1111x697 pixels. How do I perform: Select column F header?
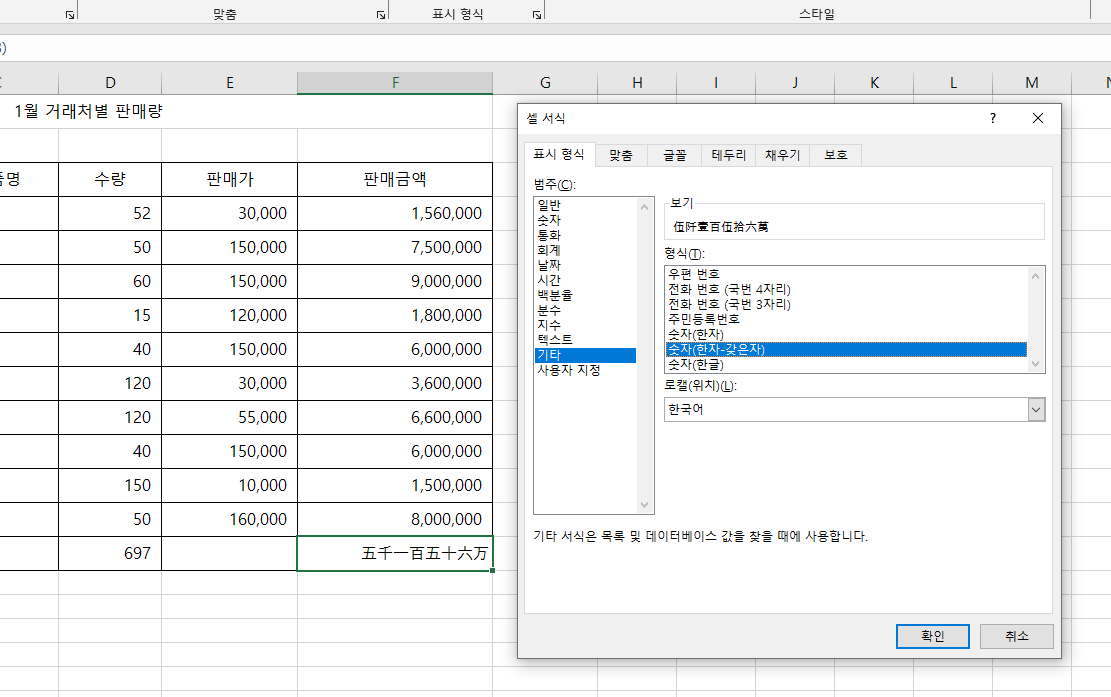click(x=395, y=83)
